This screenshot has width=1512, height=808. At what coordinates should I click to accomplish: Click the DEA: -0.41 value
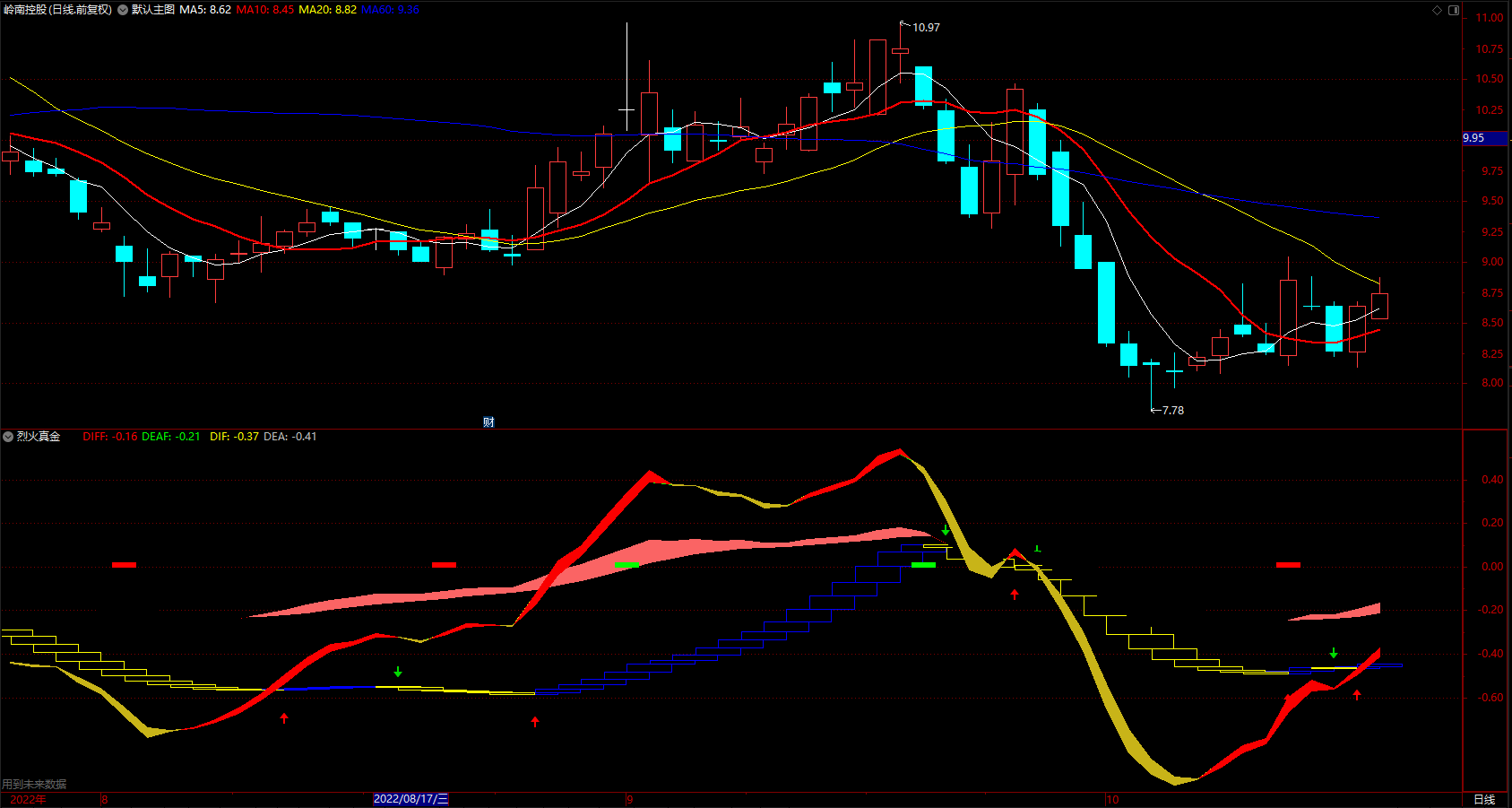click(289, 437)
